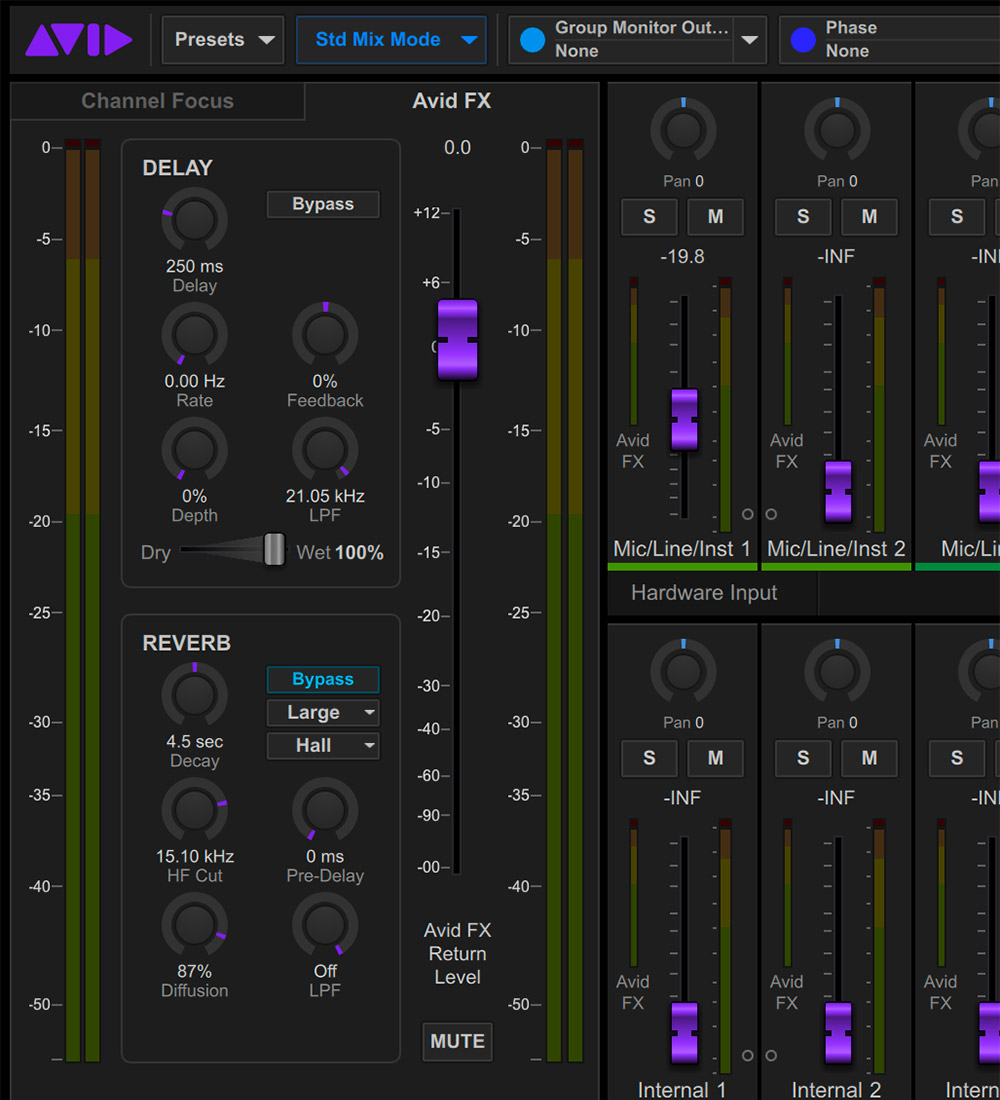This screenshot has height=1100, width=1000.
Task: Open the Presets dropdown
Action: click(223, 40)
